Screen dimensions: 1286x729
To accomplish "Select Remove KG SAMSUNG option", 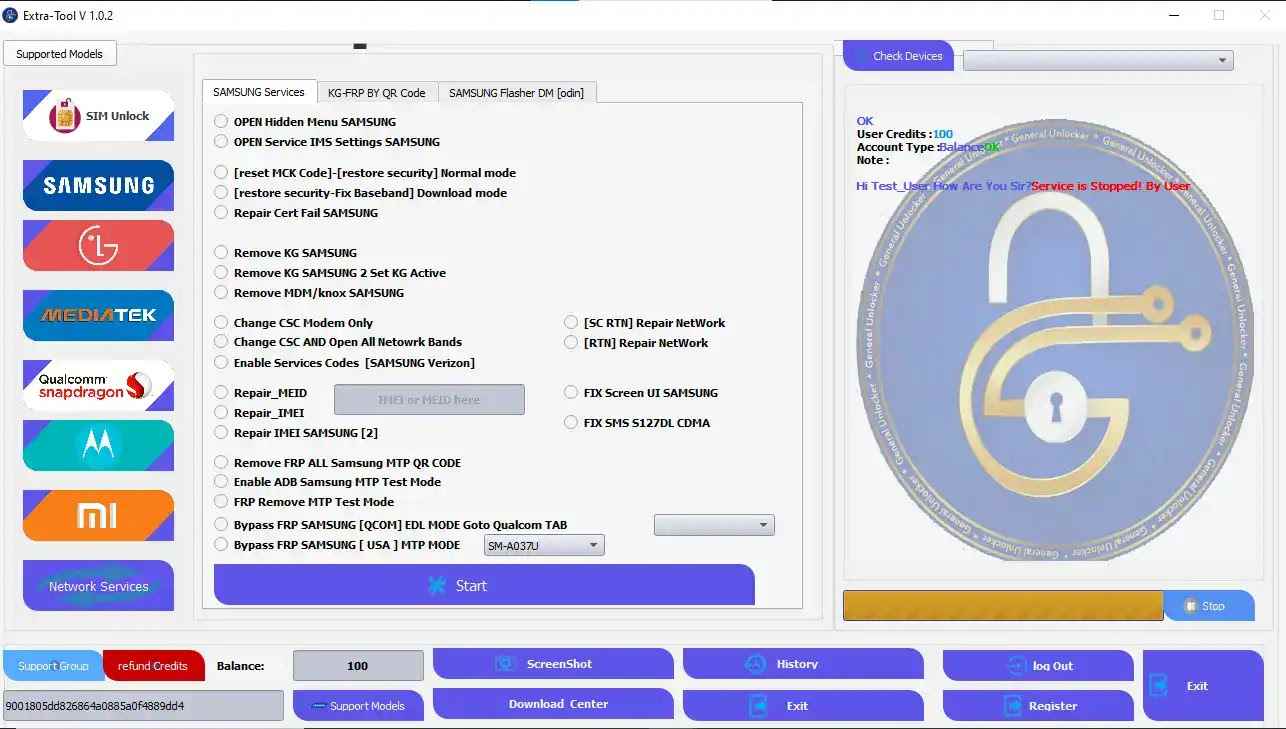I will [x=221, y=252].
